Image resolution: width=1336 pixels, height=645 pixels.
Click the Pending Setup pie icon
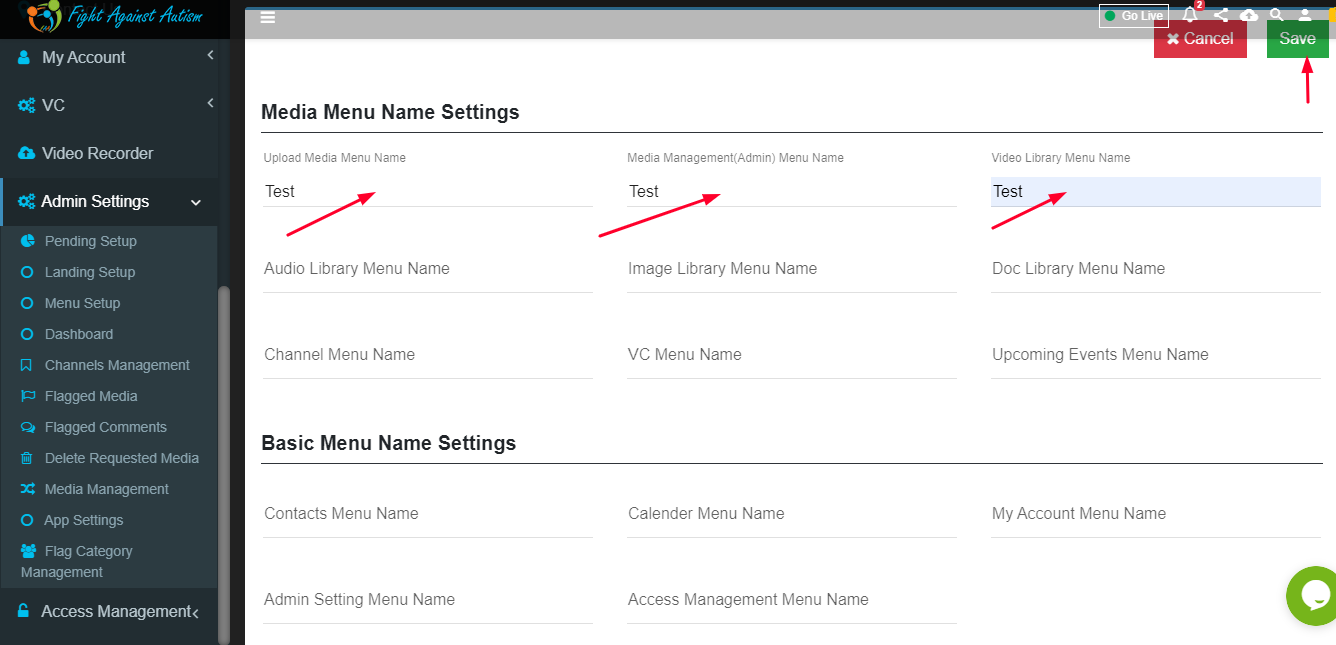[x=27, y=241]
